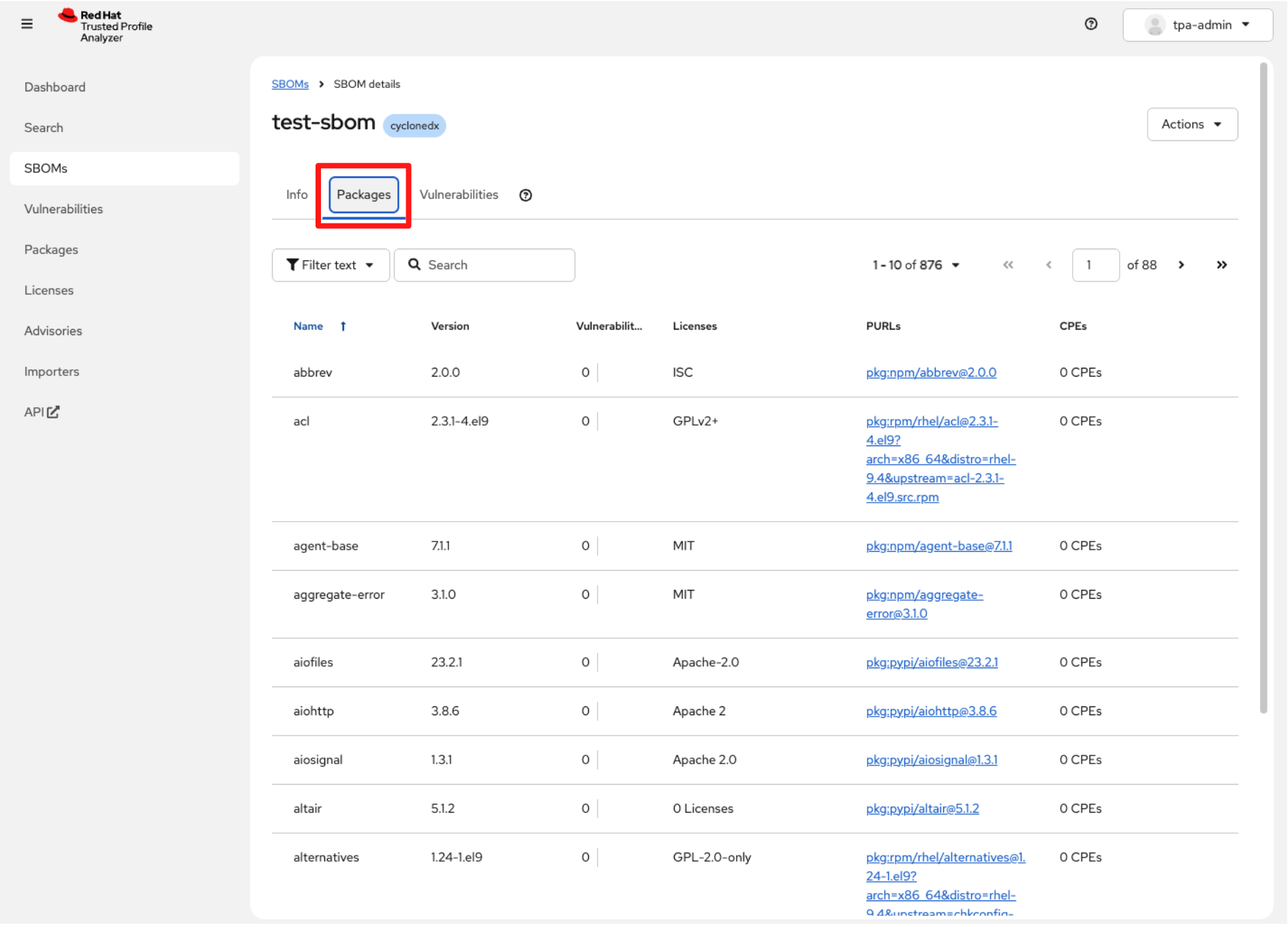Switch to the Vulnerabilities tab

(x=459, y=195)
